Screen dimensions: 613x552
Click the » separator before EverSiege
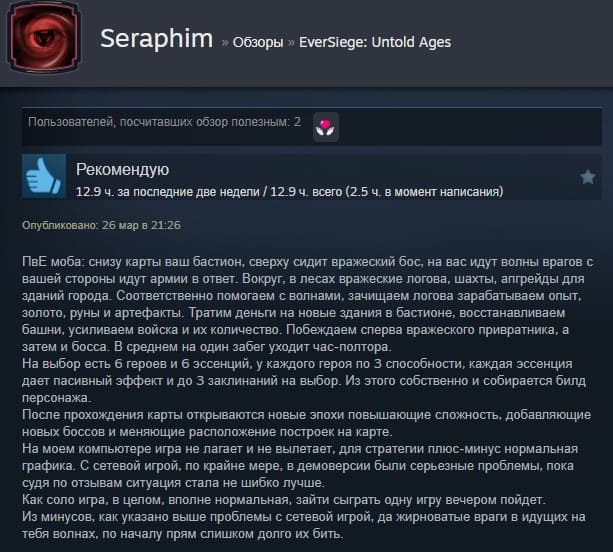291,43
